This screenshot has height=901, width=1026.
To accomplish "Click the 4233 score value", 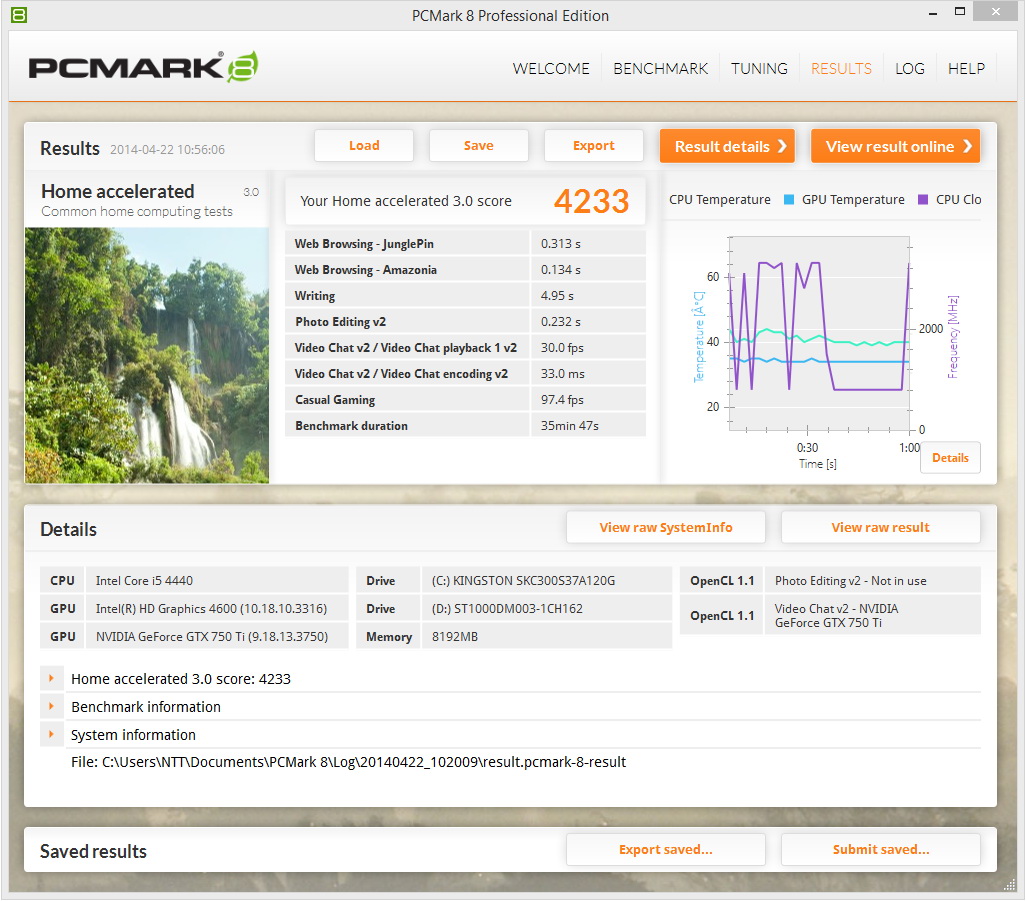I will 591,201.
